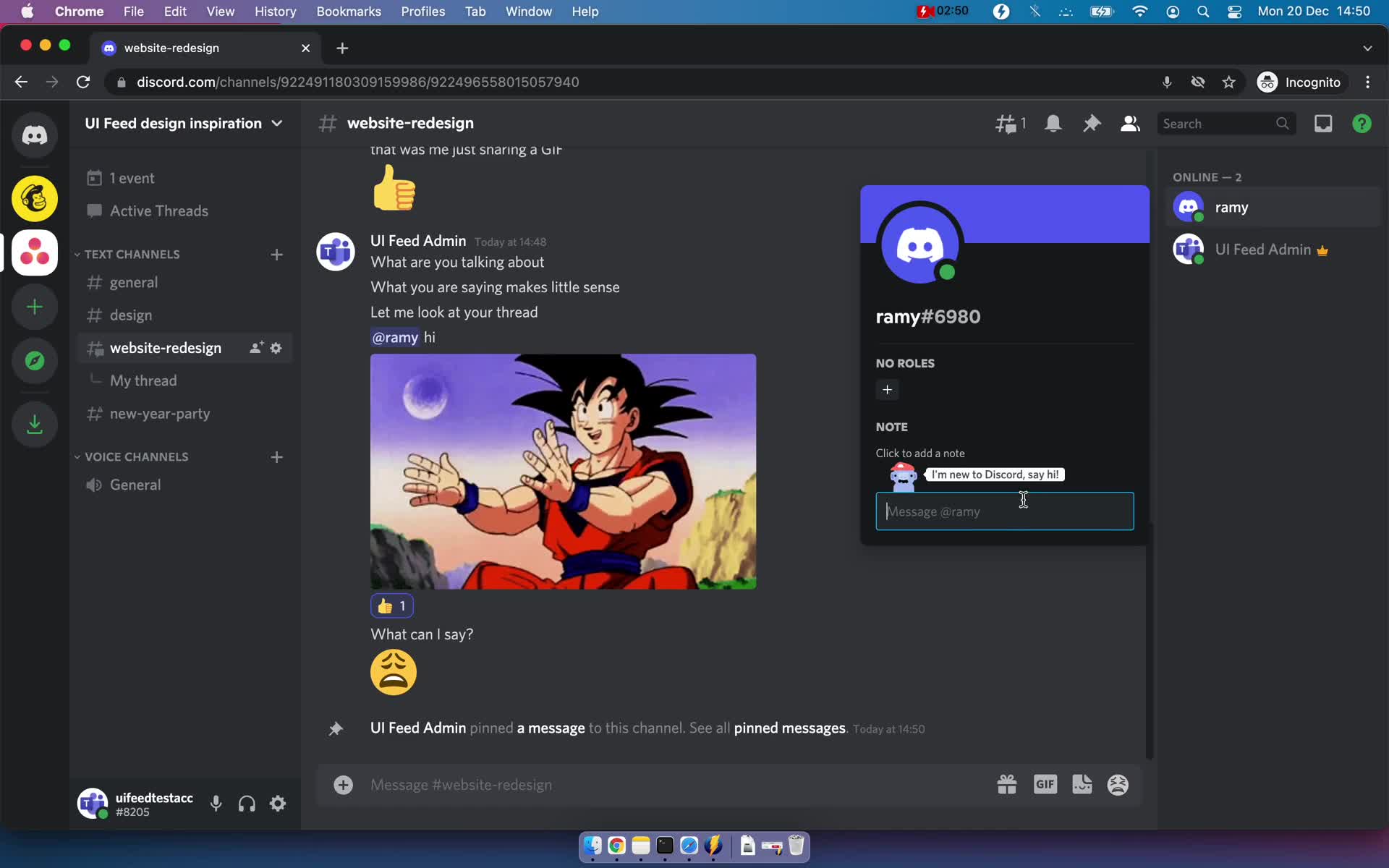Reload the page in Chrome
Viewport: 1389px width, 868px height.
[83, 82]
